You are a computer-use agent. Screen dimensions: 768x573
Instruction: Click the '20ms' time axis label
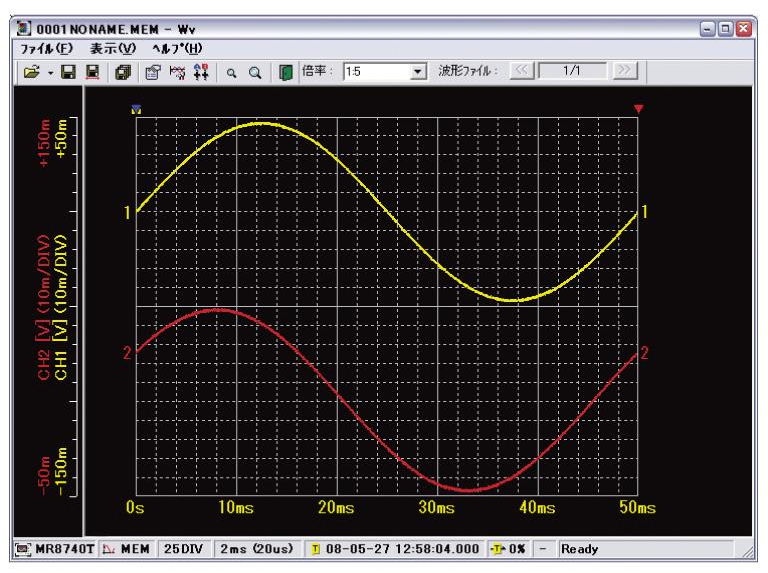click(336, 507)
